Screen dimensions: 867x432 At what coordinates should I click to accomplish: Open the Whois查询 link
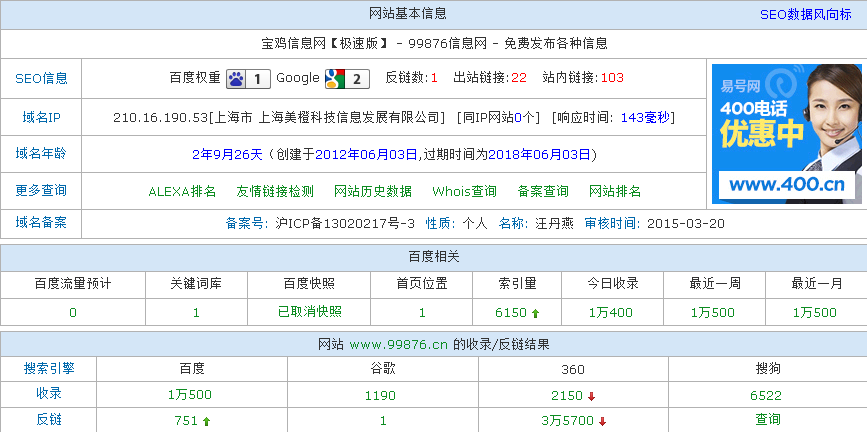(464, 191)
